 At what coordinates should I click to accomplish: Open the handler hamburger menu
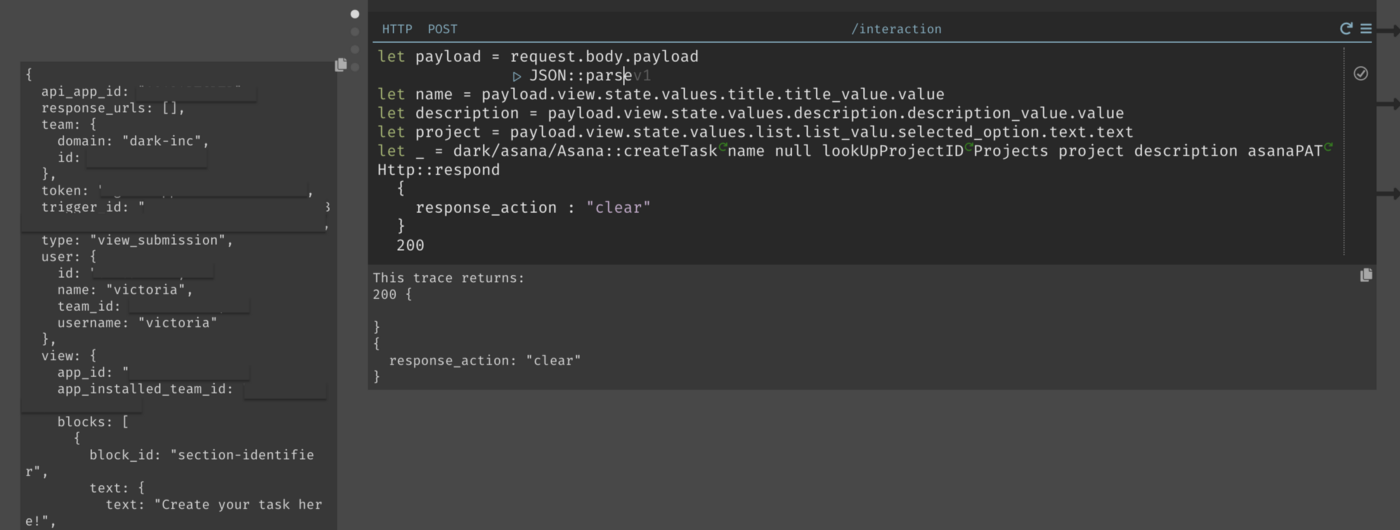pos(1366,29)
